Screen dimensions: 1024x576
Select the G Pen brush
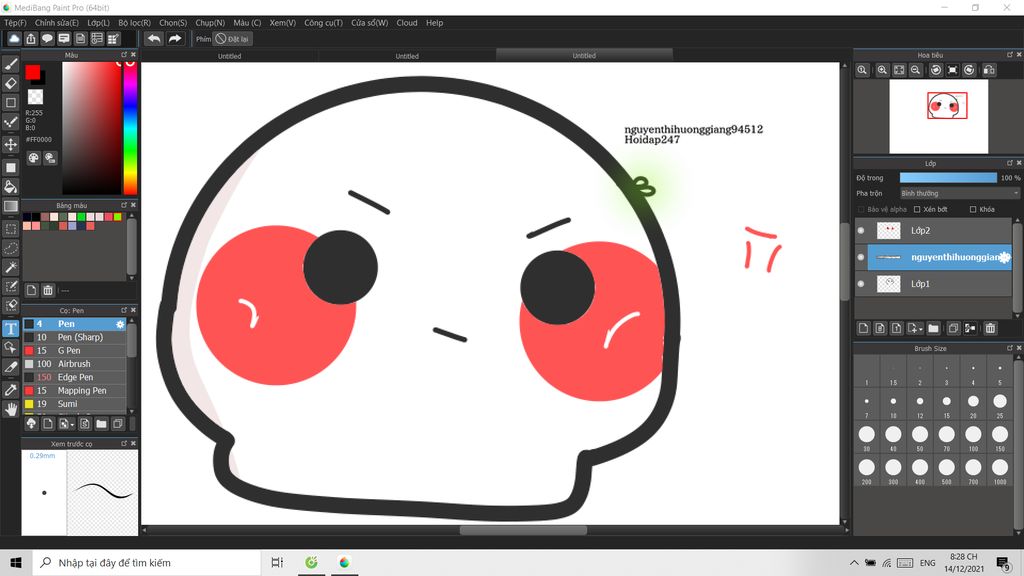pos(74,351)
